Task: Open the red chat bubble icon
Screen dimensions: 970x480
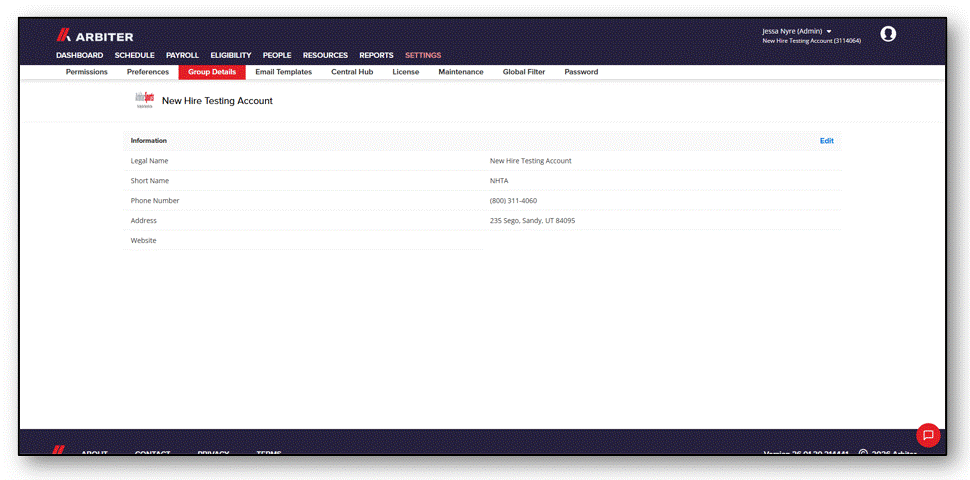Action: pos(928,435)
